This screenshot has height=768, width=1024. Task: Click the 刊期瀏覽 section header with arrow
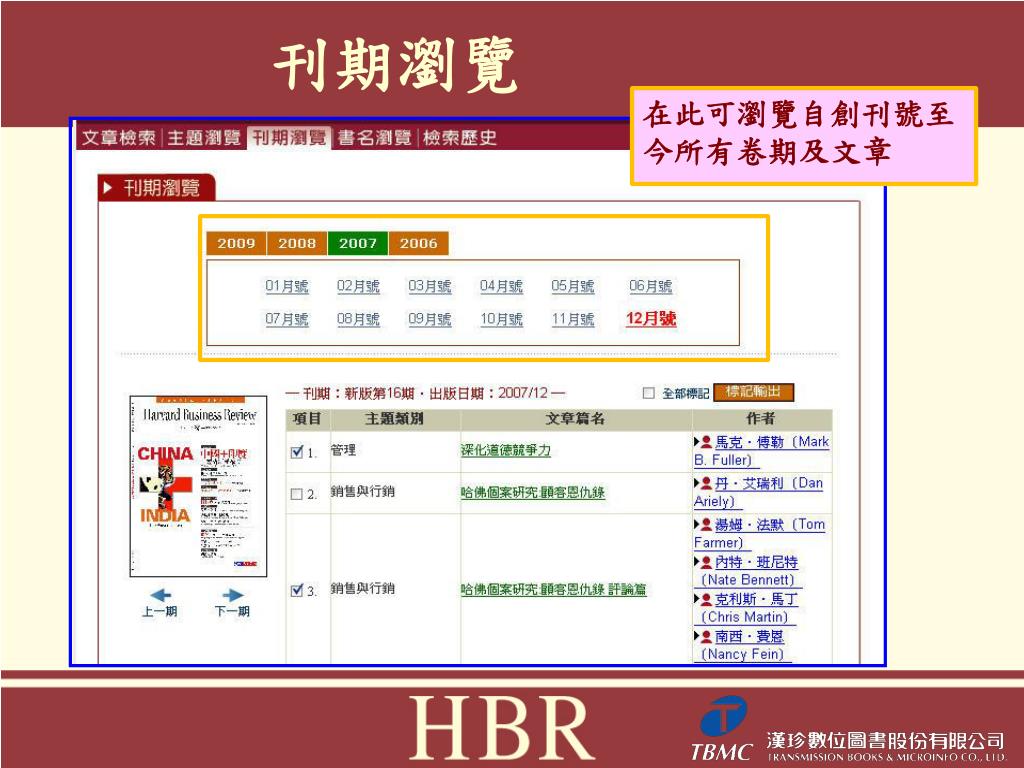[155, 188]
